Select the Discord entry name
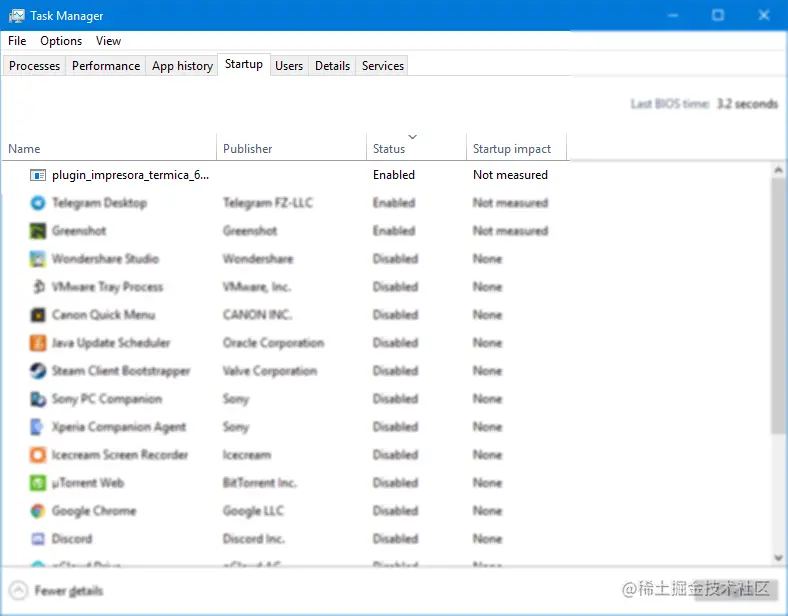 coord(72,539)
